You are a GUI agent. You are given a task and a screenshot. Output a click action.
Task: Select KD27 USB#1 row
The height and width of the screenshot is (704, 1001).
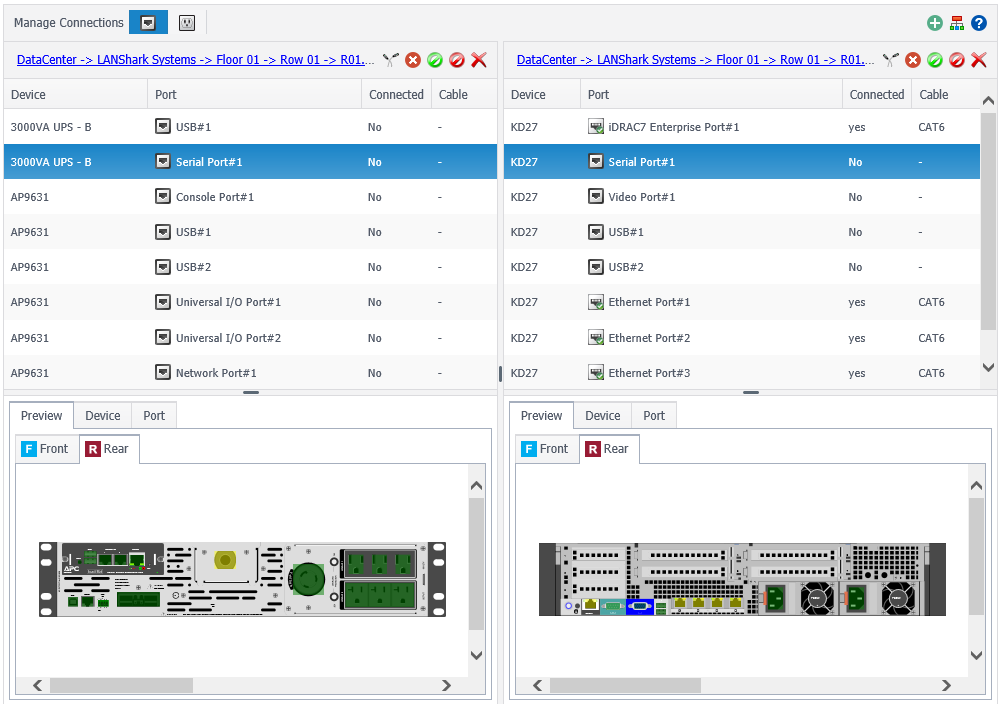[742, 232]
